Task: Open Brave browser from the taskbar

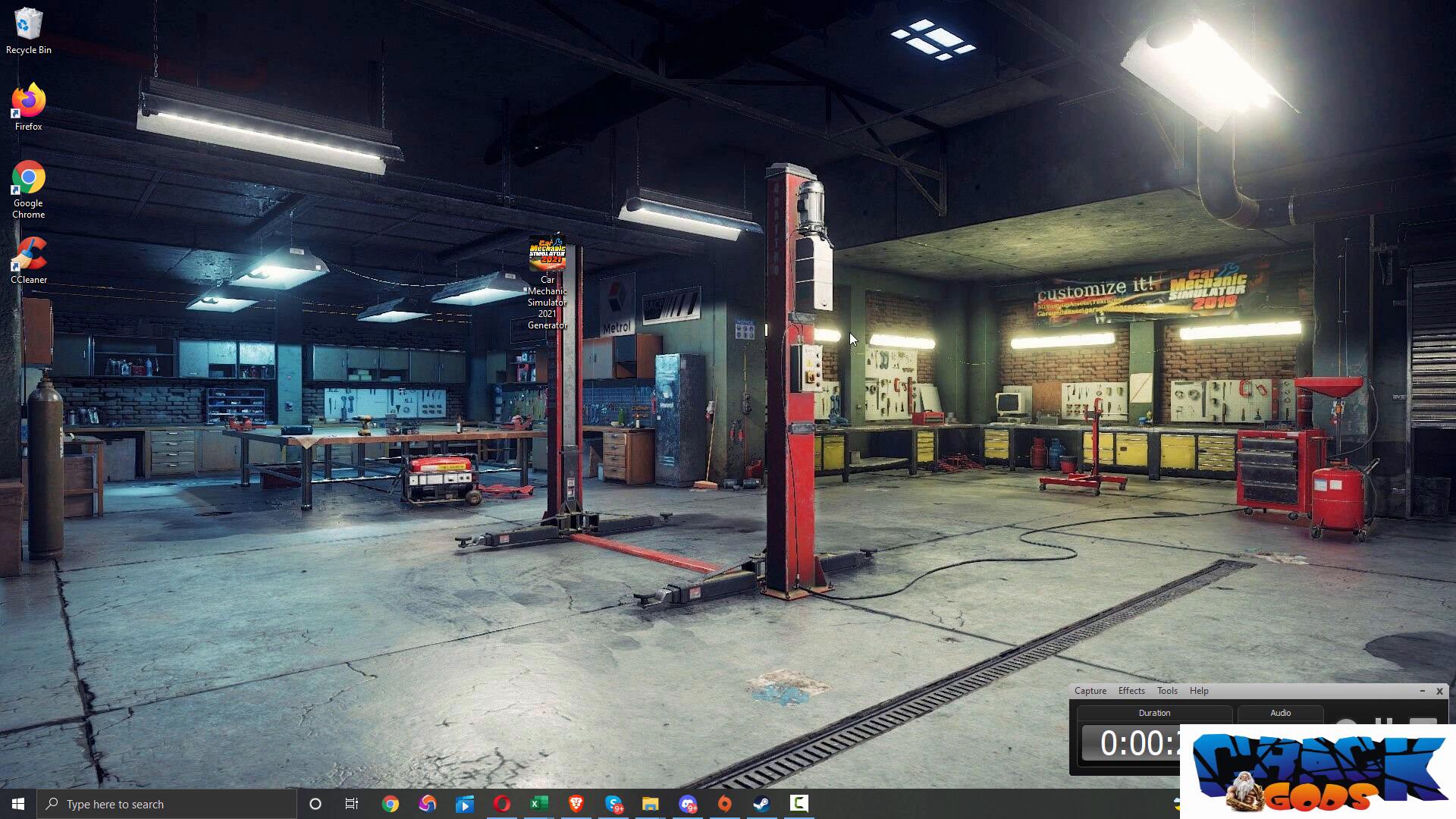Action: coord(576,804)
